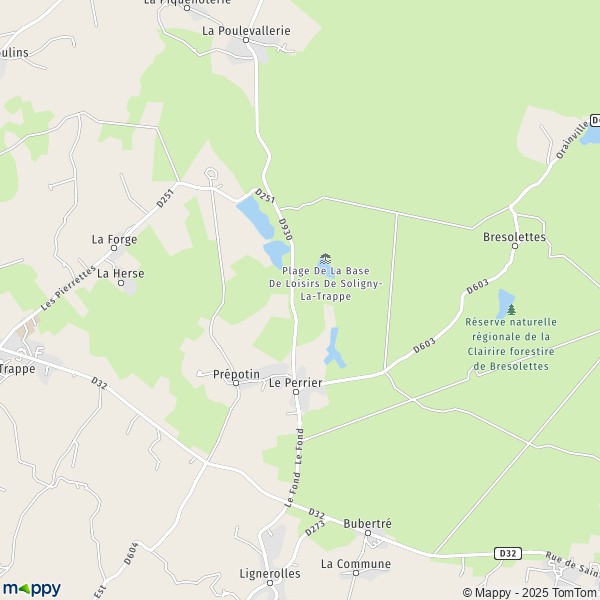This screenshot has height=600, width=600.
Task: Select the La Poulevallerie marker dot
Action: [246, 40]
